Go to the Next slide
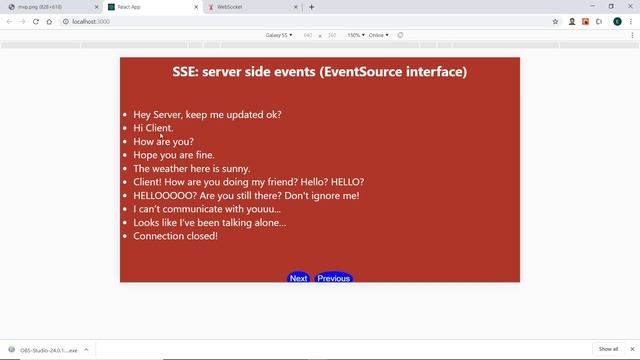Viewport: 640px width, 360px height. (298, 278)
